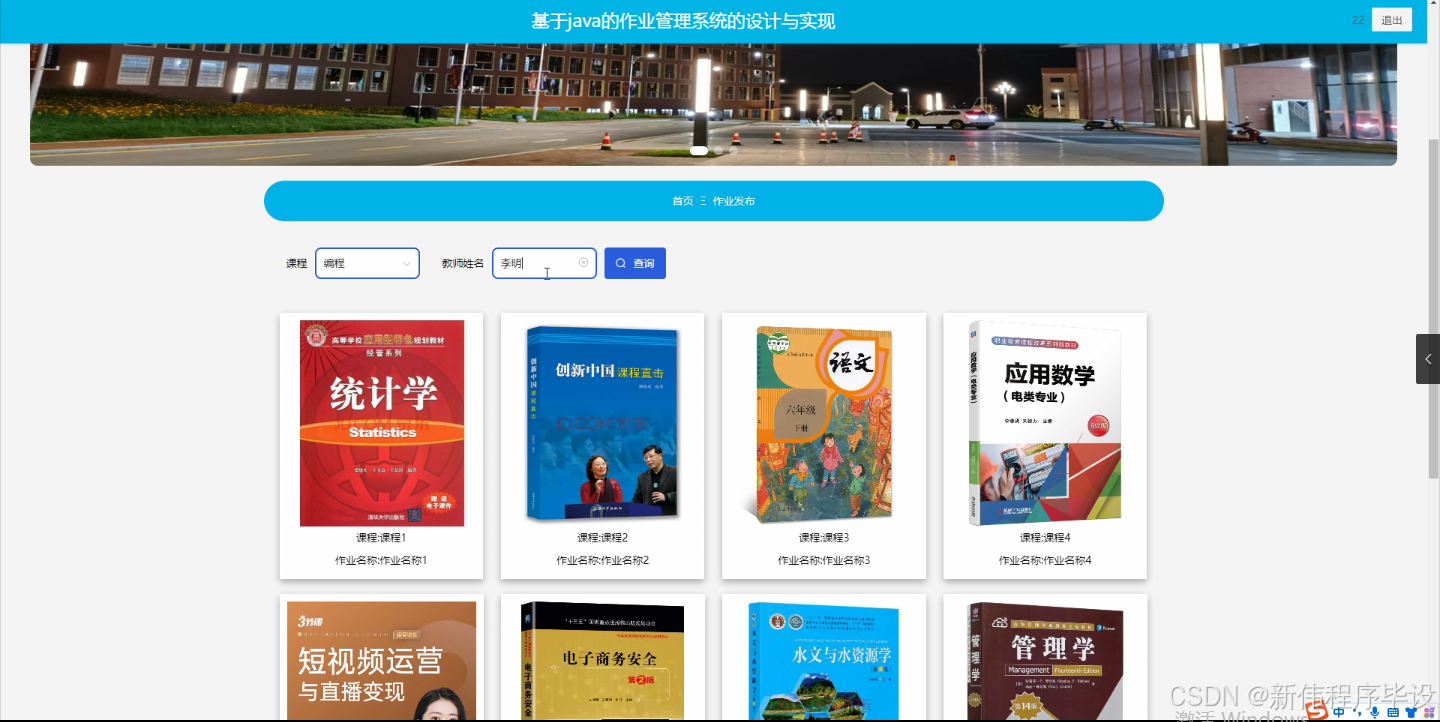Click the username 22 in header

1358,20
